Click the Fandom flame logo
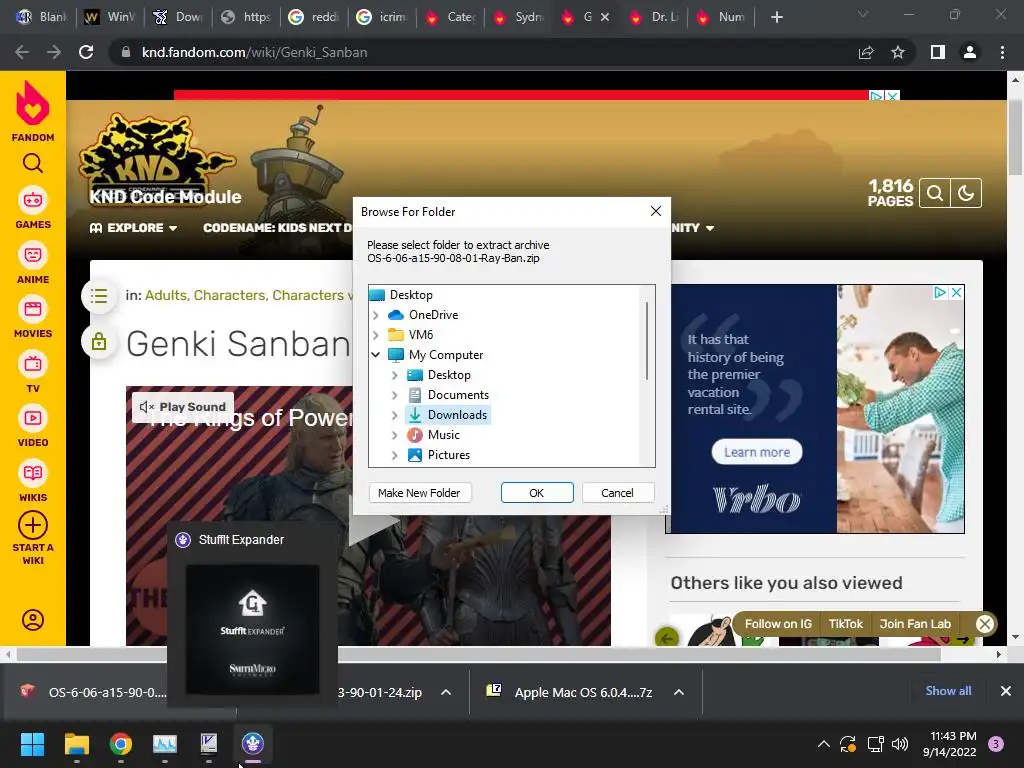The image size is (1024, 768). pyautogui.click(x=33, y=103)
